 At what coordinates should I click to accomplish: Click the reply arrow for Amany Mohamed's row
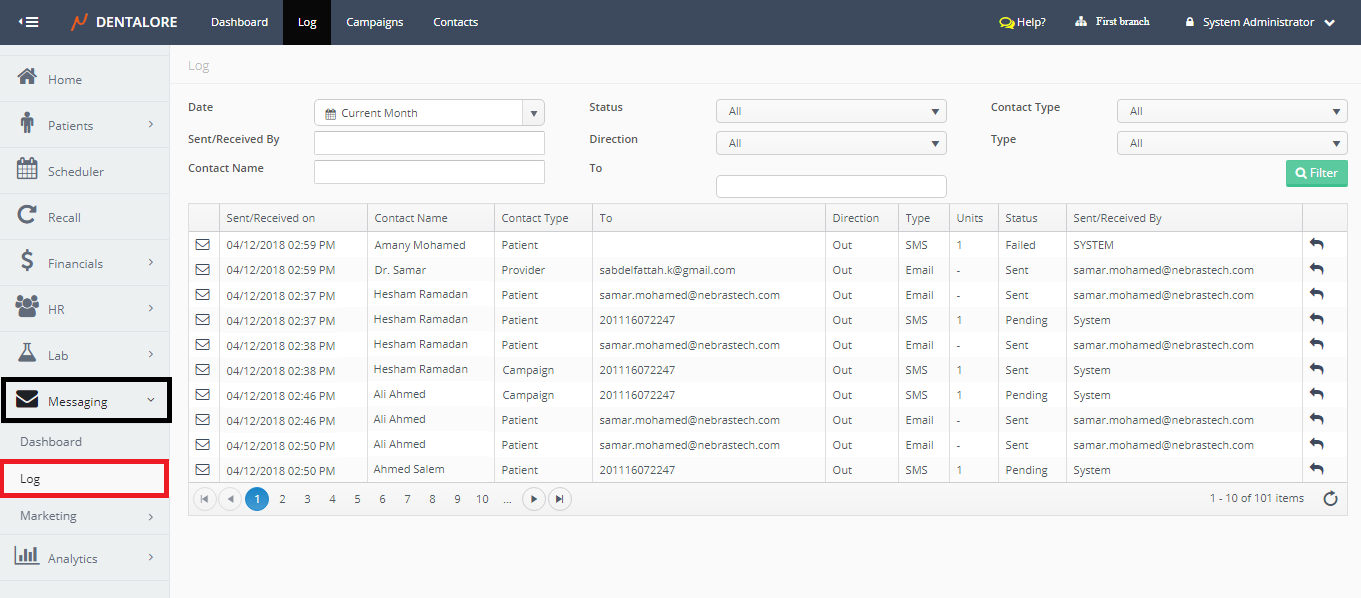pyautogui.click(x=1316, y=245)
